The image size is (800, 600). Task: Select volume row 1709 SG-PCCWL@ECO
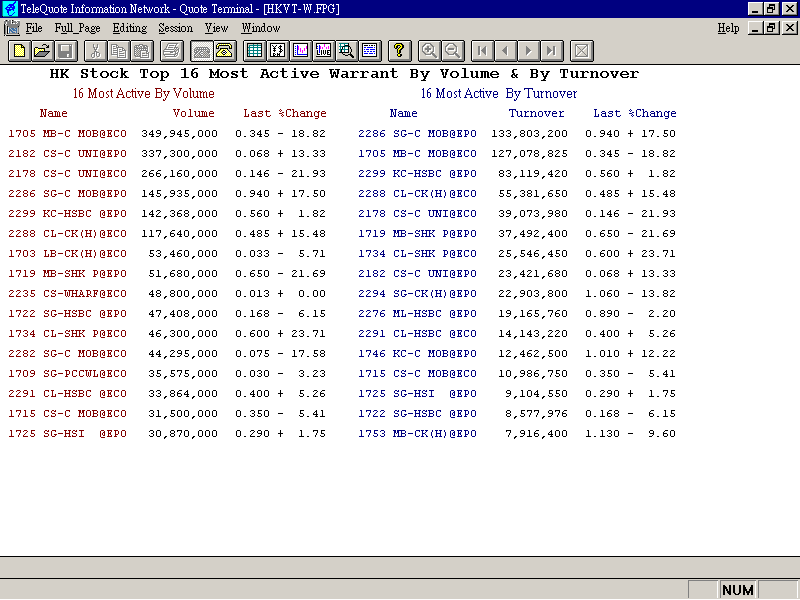pyautogui.click(x=167, y=373)
